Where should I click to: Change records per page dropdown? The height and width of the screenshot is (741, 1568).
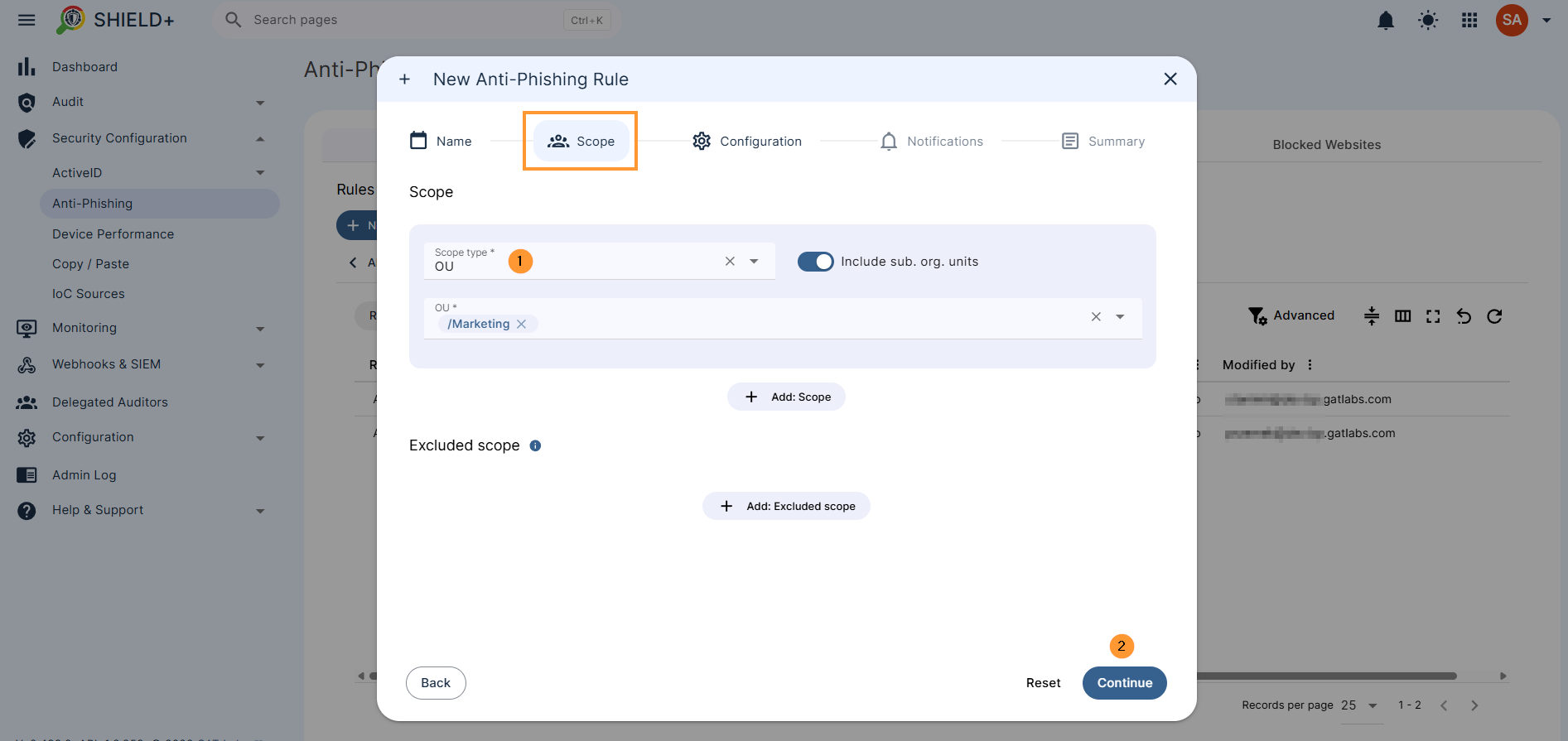[x=1359, y=705]
